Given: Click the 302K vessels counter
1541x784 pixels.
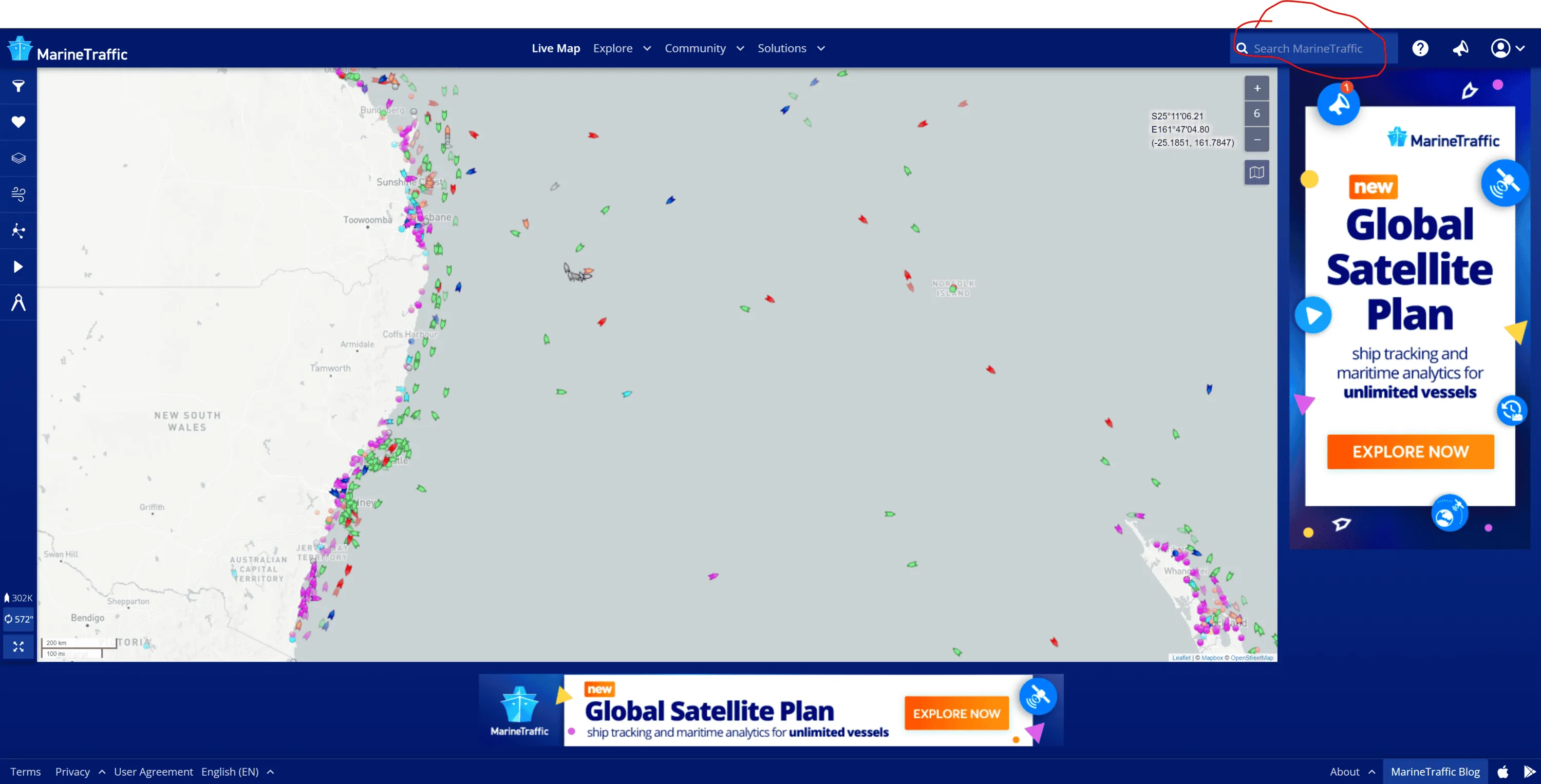Looking at the screenshot, I should click(18, 598).
